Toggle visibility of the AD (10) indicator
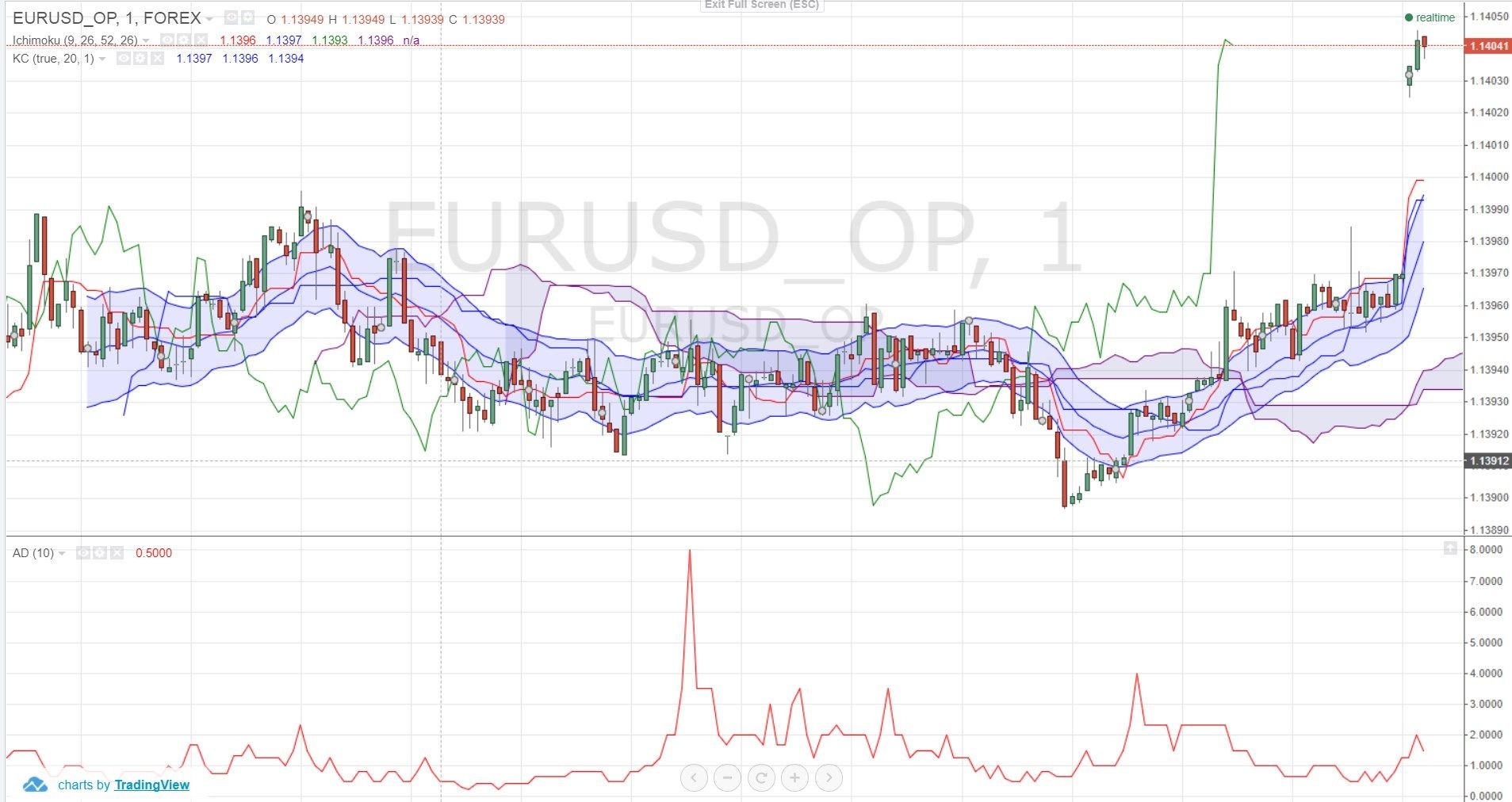The width and height of the screenshot is (1512, 802). point(82,552)
